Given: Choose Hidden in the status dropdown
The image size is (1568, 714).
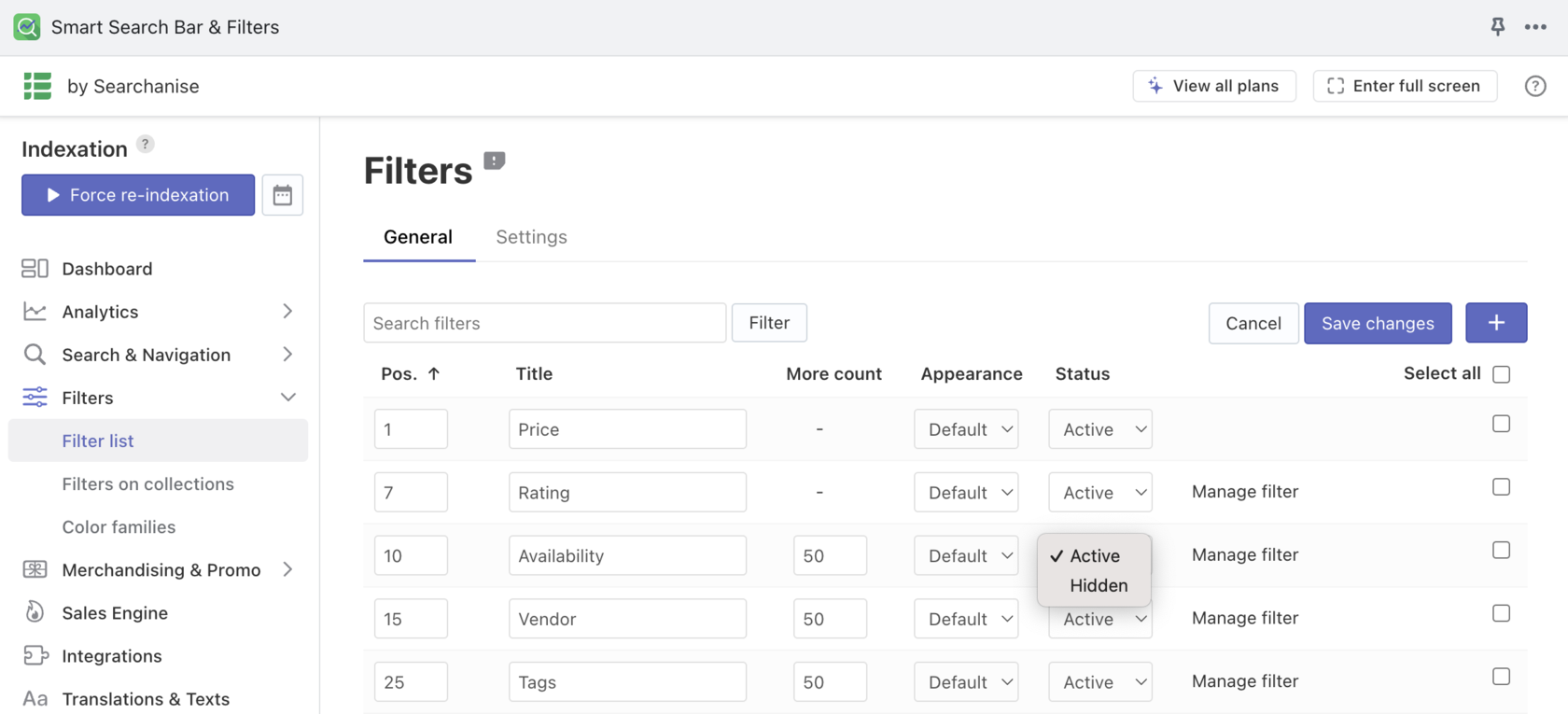Looking at the screenshot, I should (1099, 586).
